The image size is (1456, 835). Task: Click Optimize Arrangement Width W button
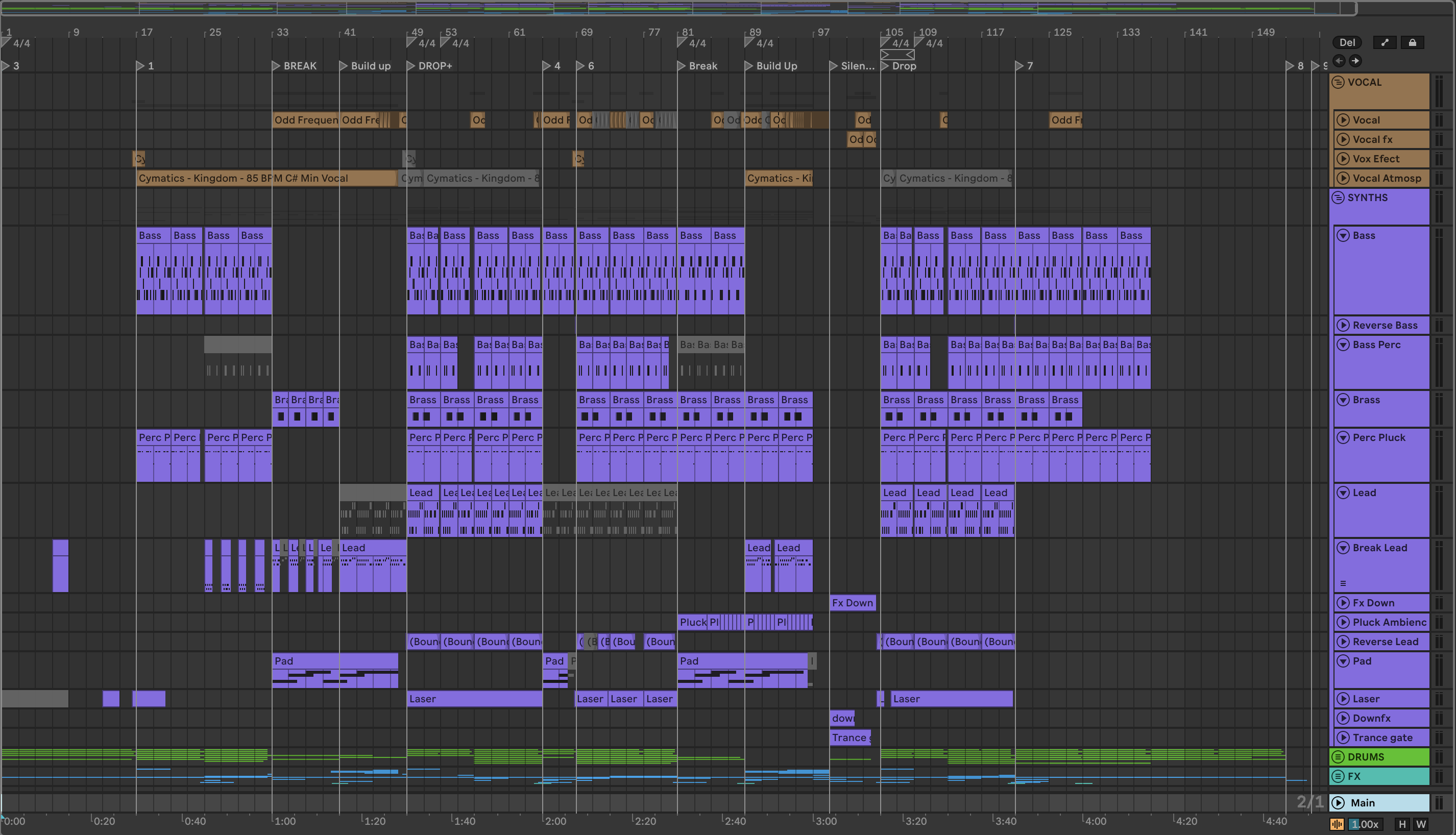coord(1420,824)
